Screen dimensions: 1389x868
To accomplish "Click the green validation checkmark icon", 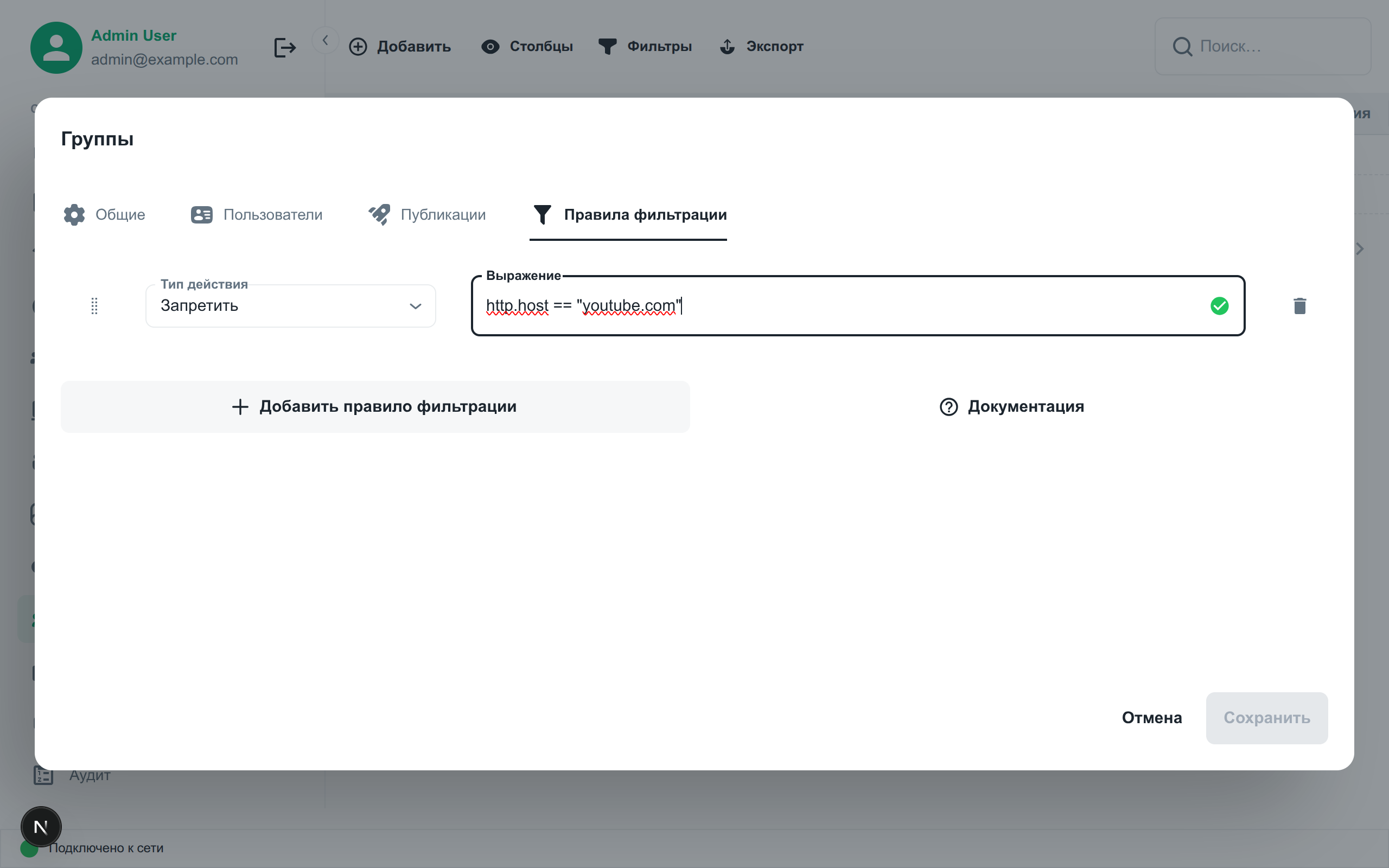I will coord(1220,306).
